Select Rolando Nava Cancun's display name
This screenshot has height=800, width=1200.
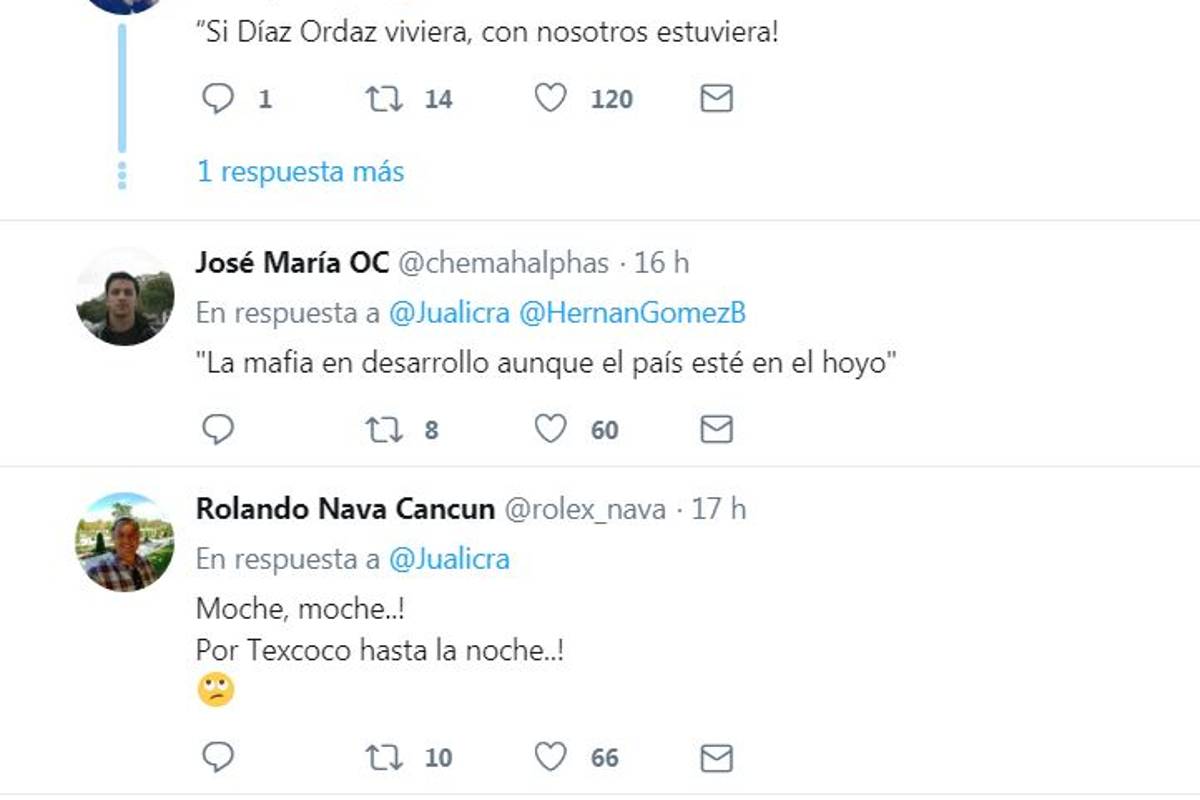pos(343,508)
